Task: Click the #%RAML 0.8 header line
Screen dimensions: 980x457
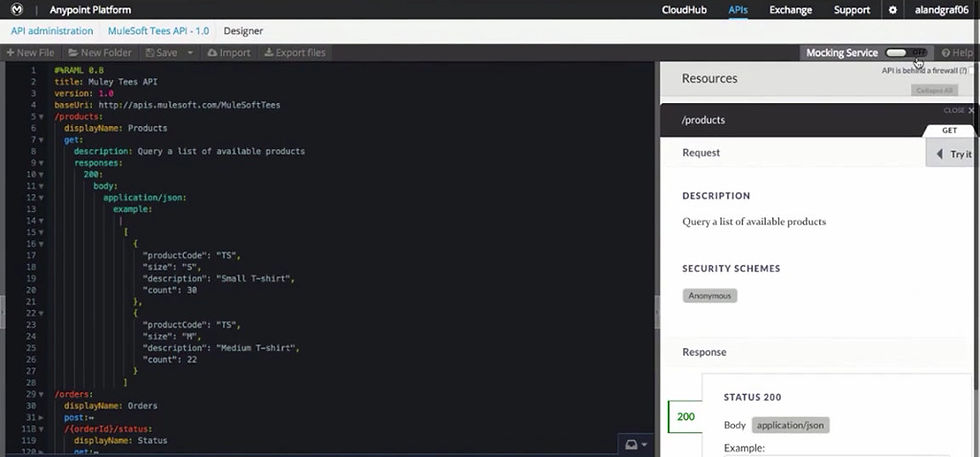Action: [79, 70]
